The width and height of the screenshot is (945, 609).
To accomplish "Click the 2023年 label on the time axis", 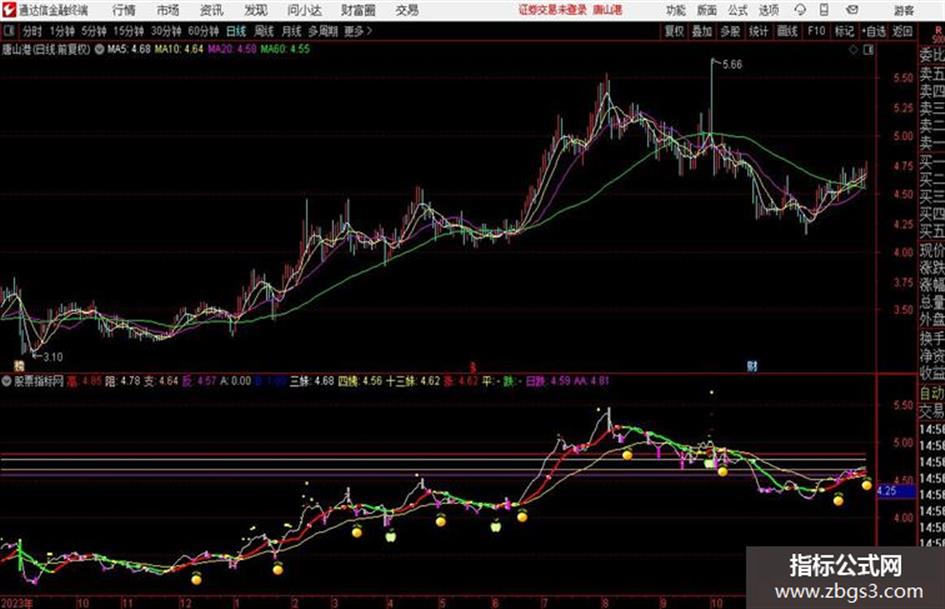I will coord(17,603).
